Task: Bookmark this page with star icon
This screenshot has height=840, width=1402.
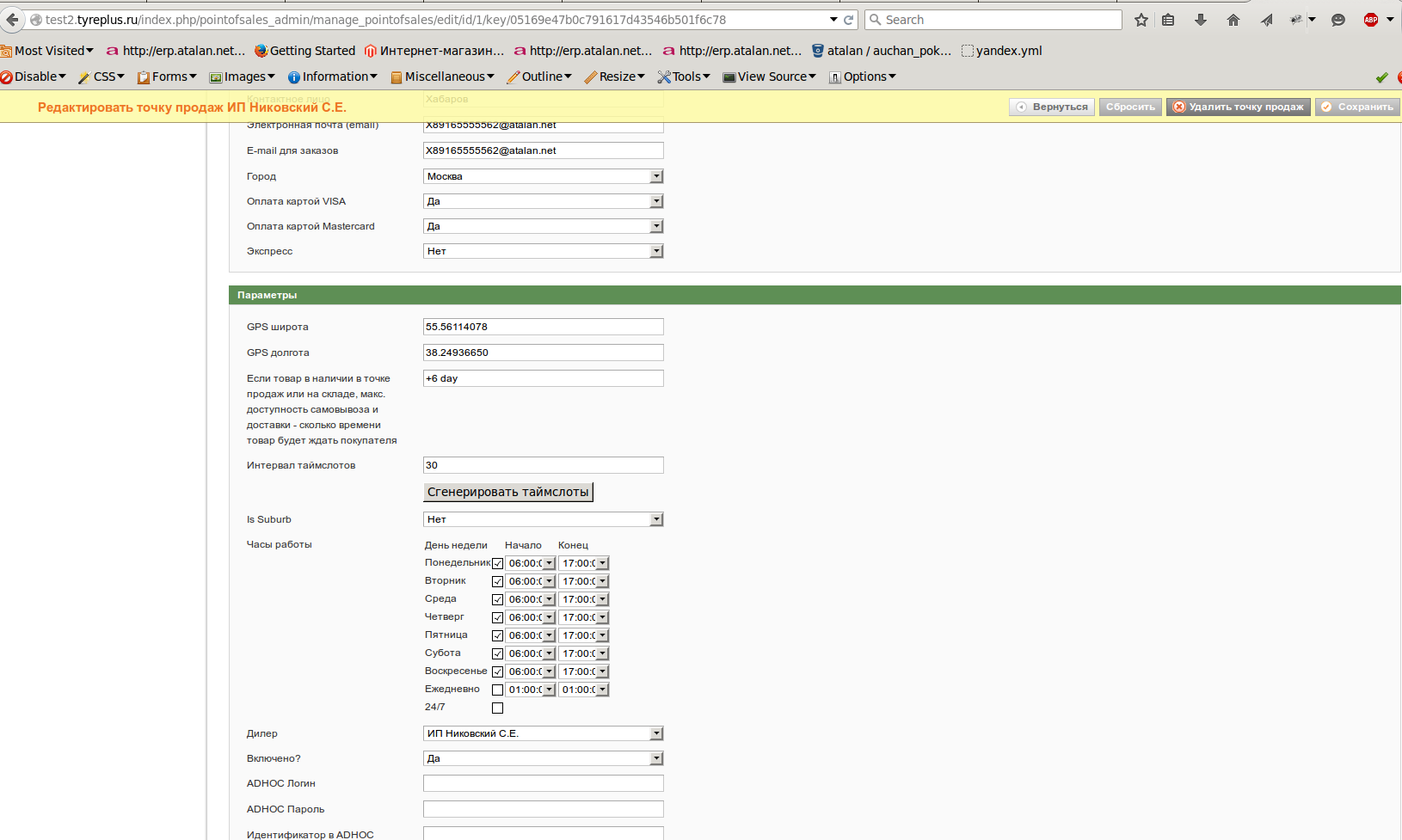Action: click(1141, 20)
